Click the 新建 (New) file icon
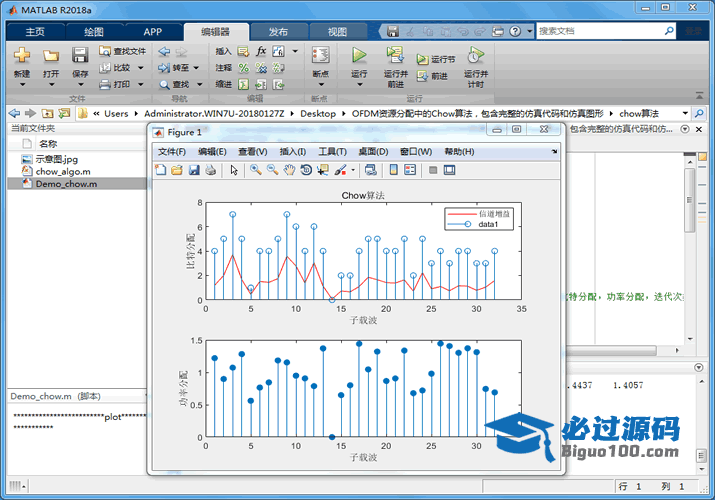The height and width of the screenshot is (500, 715). [x=21, y=55]
